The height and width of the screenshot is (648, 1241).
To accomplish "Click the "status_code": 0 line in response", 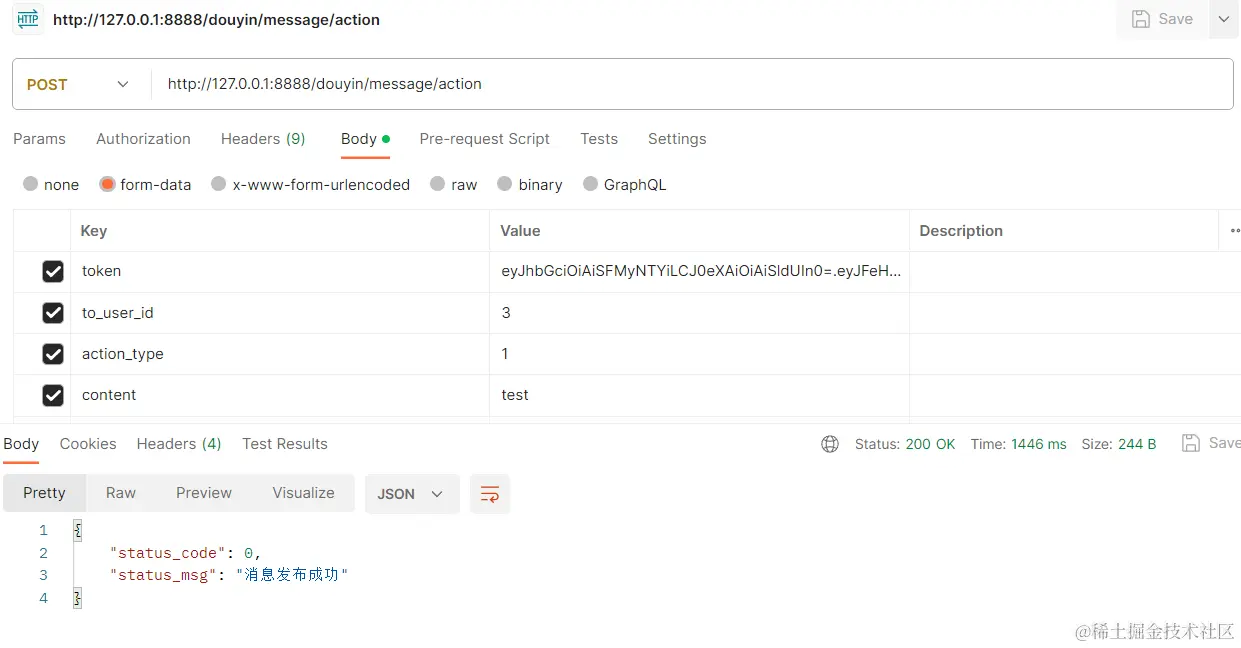I will point(185,553).
